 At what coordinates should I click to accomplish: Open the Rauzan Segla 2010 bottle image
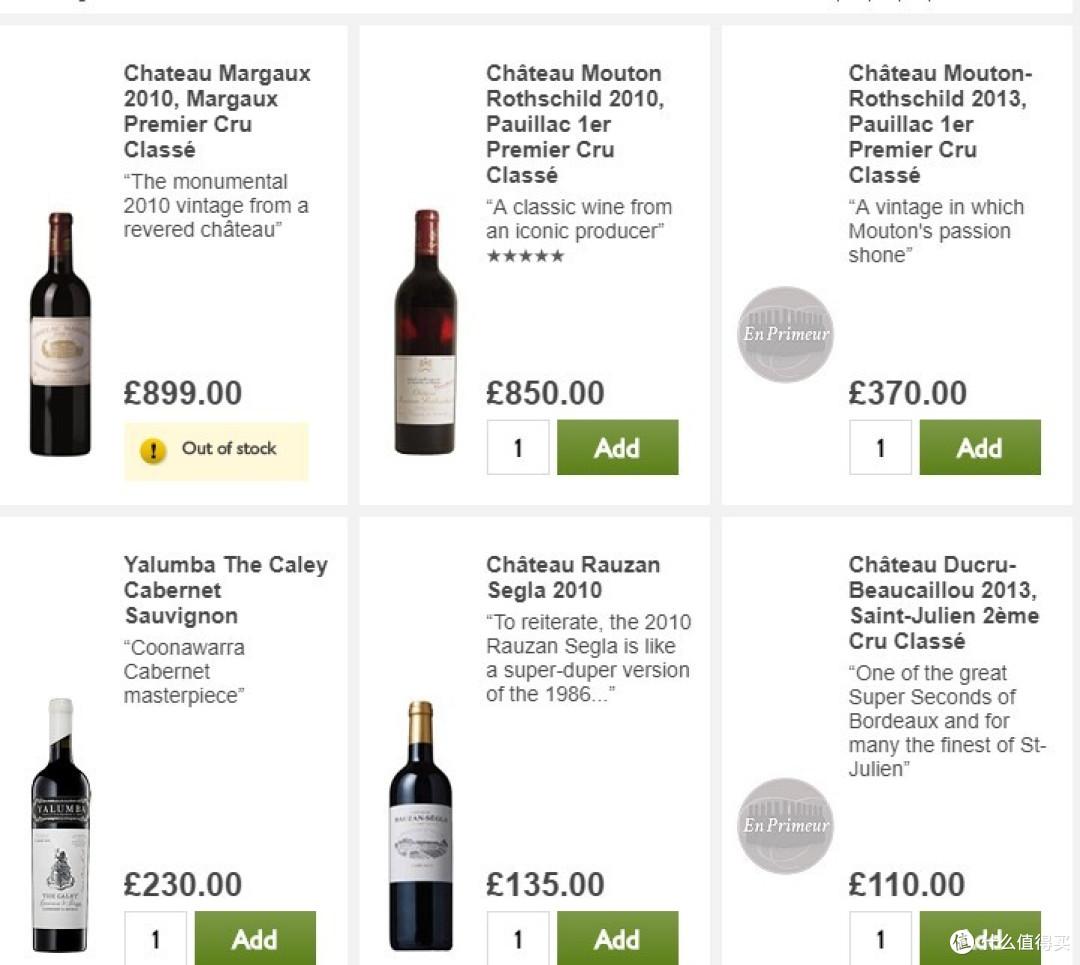[421, 825]
